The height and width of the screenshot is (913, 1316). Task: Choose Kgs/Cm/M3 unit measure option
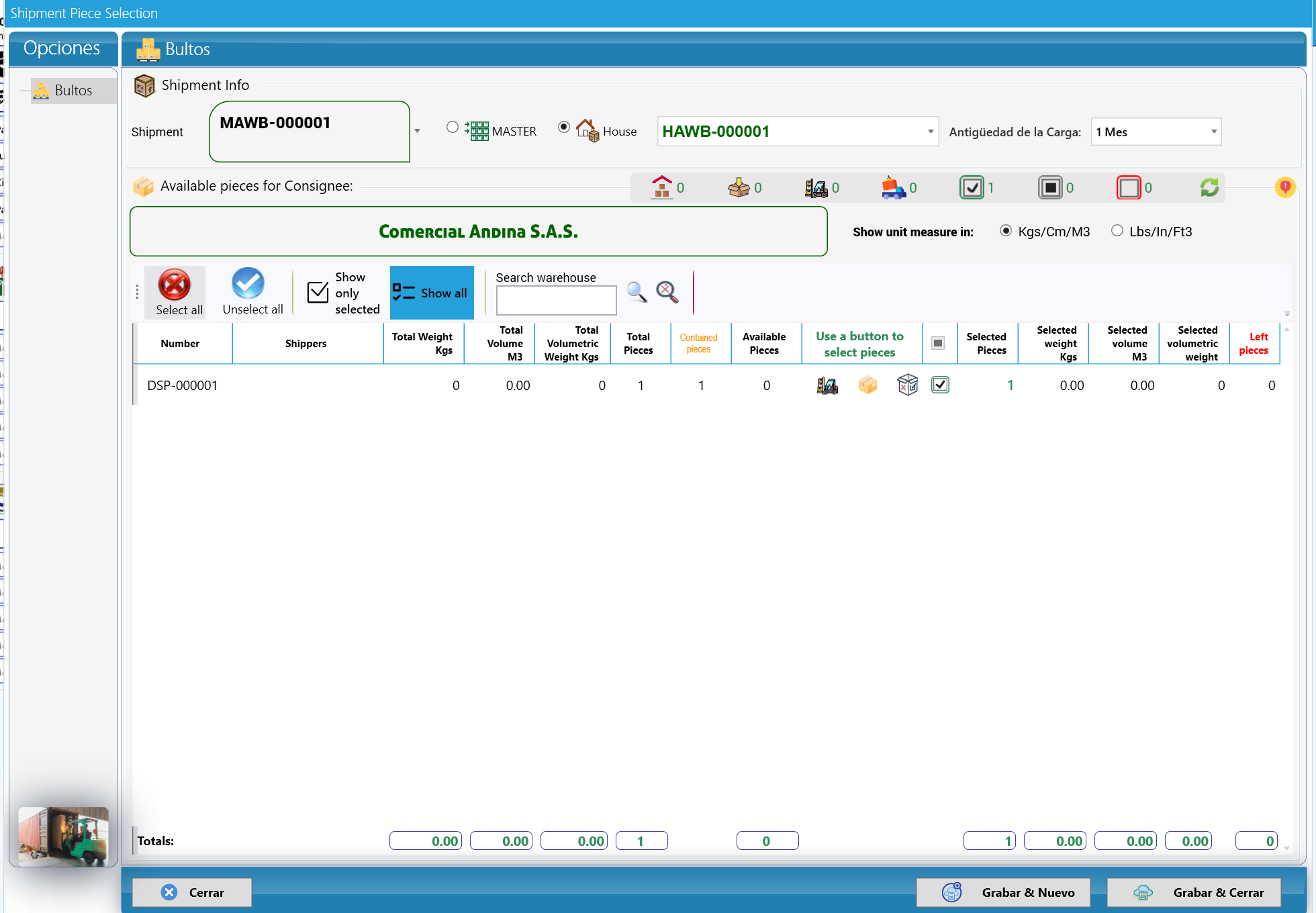(1006, 231)
